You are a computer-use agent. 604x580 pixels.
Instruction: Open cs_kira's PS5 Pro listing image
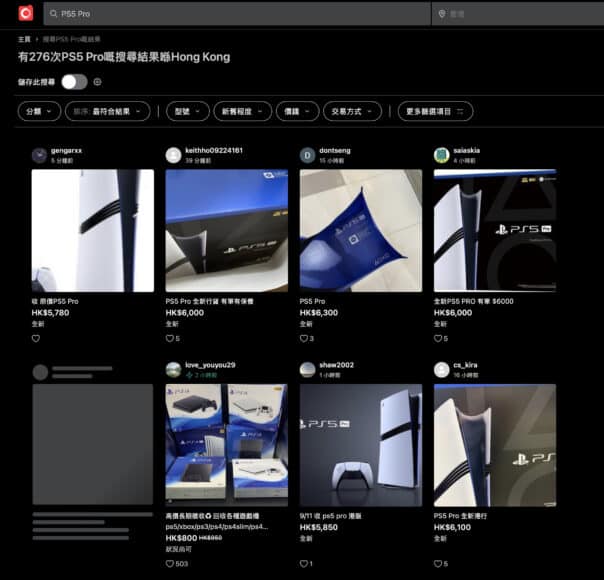[494, 445]
